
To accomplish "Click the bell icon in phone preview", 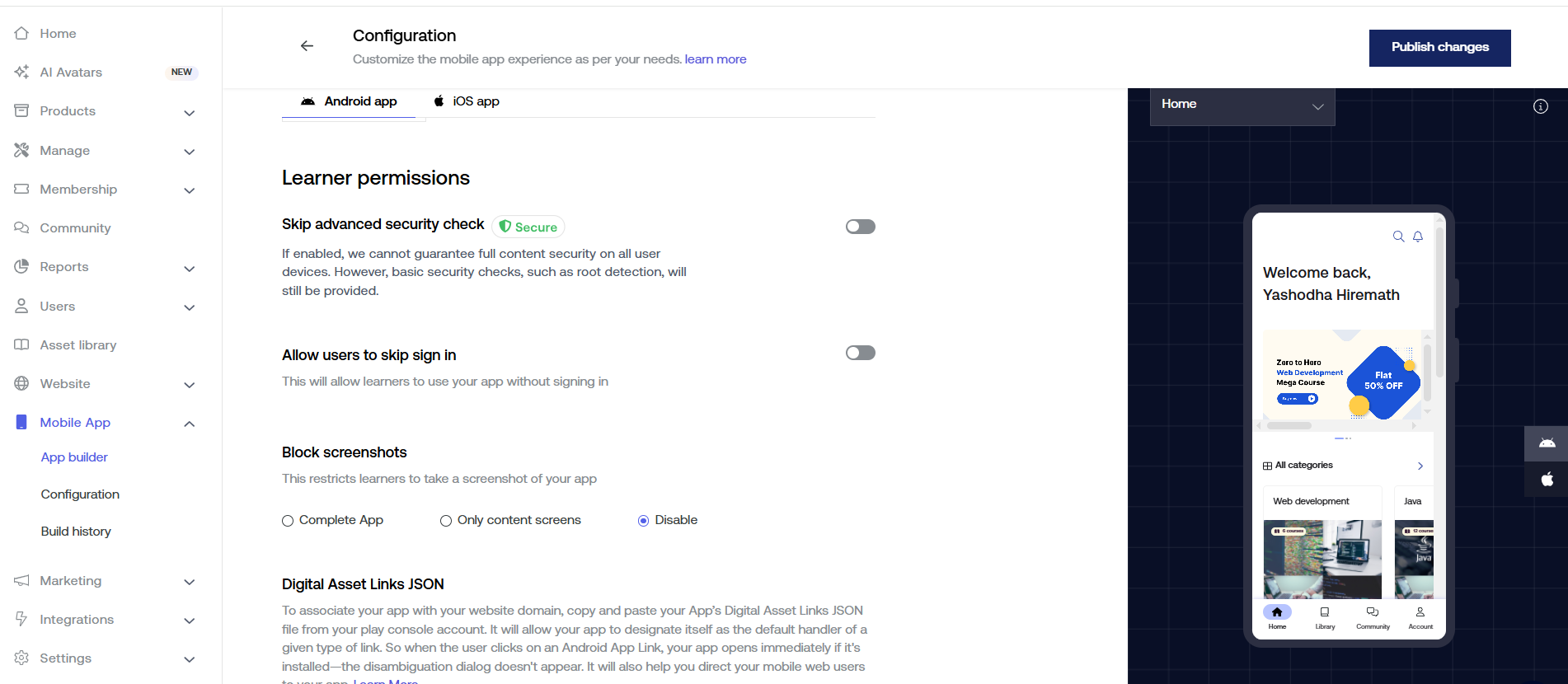I will coord(1418,237).
